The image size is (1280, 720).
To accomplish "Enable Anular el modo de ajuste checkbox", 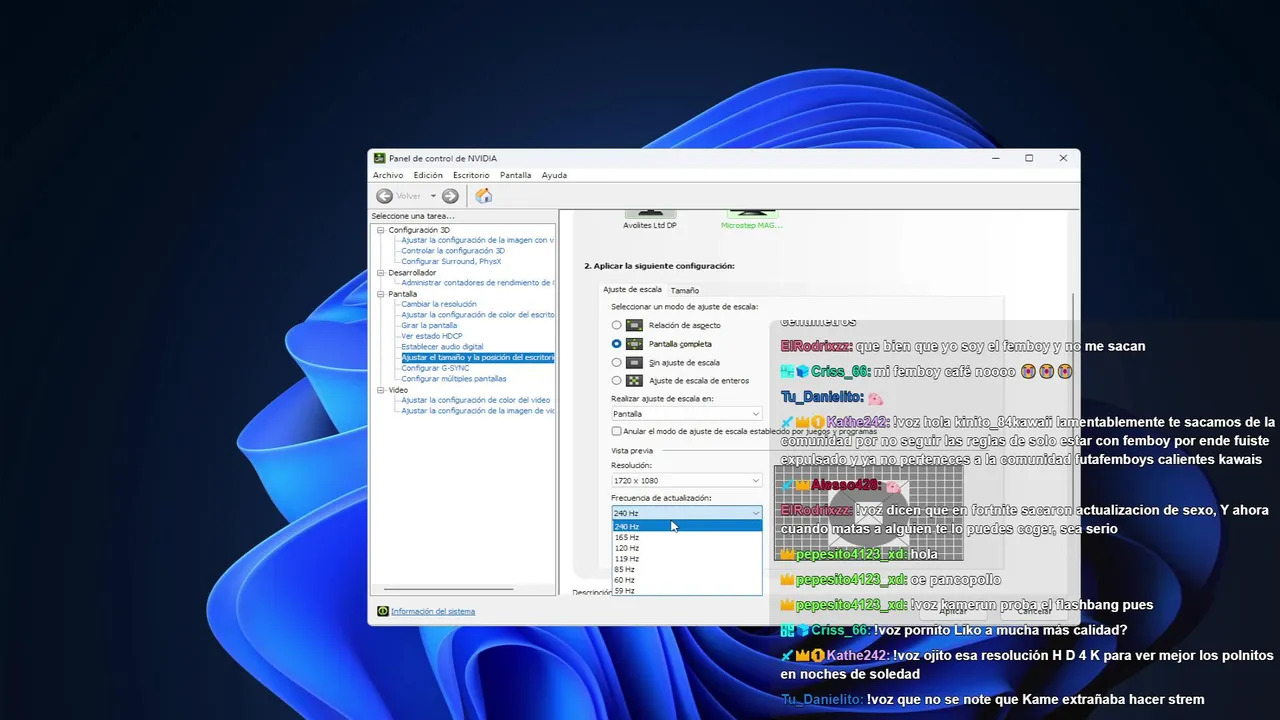I will click(x=617, y=431).
